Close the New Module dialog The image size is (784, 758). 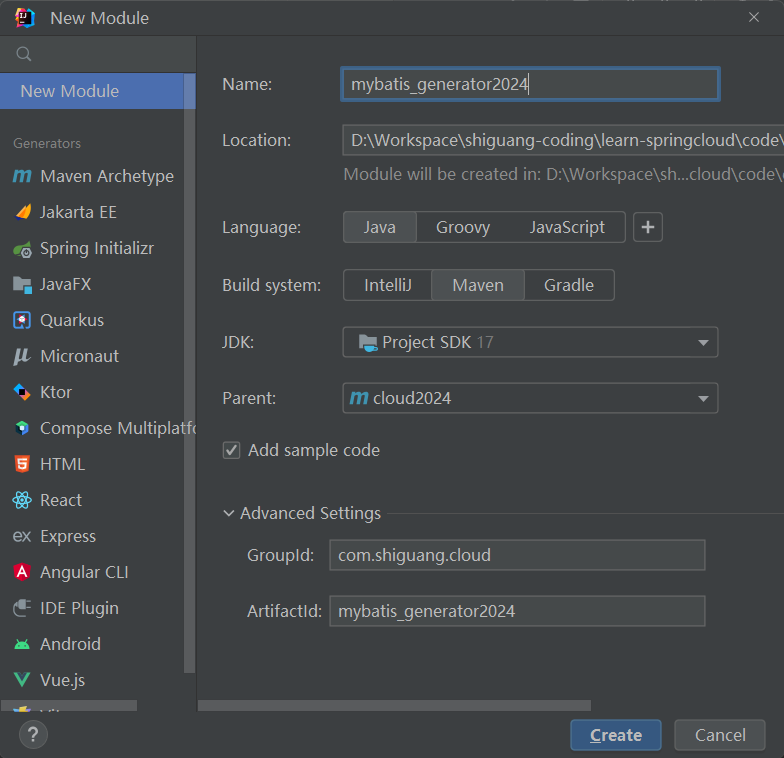[x=754, y=18]
